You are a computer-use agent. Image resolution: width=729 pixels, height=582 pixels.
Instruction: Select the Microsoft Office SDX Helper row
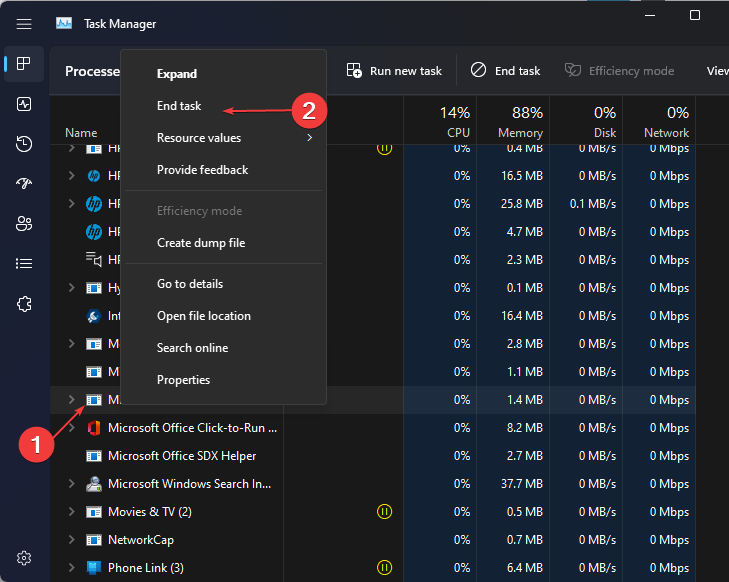click(x=373, y=456)
